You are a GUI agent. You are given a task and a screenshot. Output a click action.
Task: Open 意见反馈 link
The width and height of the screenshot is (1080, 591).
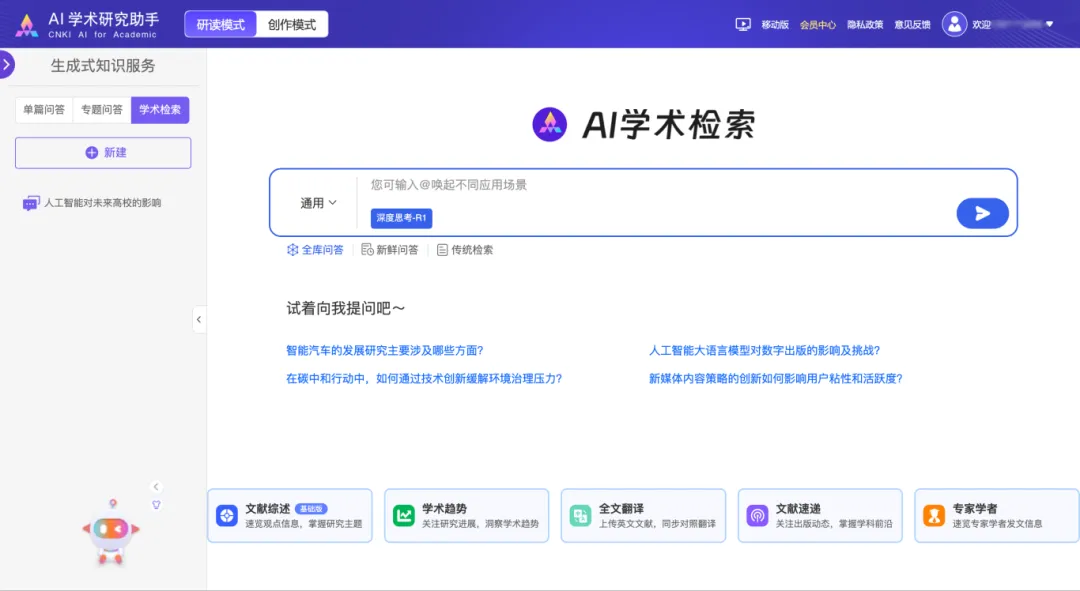point(913,25)
